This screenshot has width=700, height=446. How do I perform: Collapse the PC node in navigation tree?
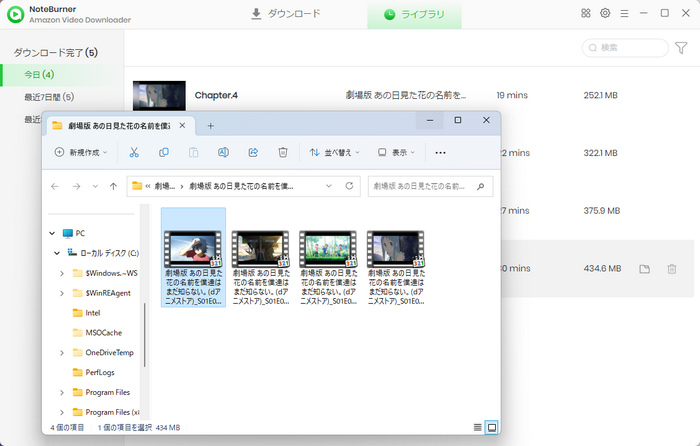tap(52, 233)
